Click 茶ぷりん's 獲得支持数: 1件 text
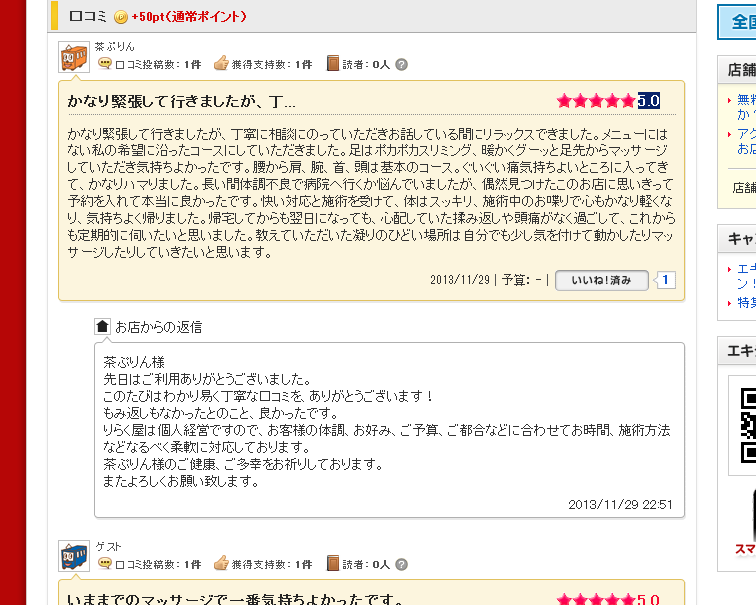The width and height of the screenshot is (756, 605). (272, 65)
